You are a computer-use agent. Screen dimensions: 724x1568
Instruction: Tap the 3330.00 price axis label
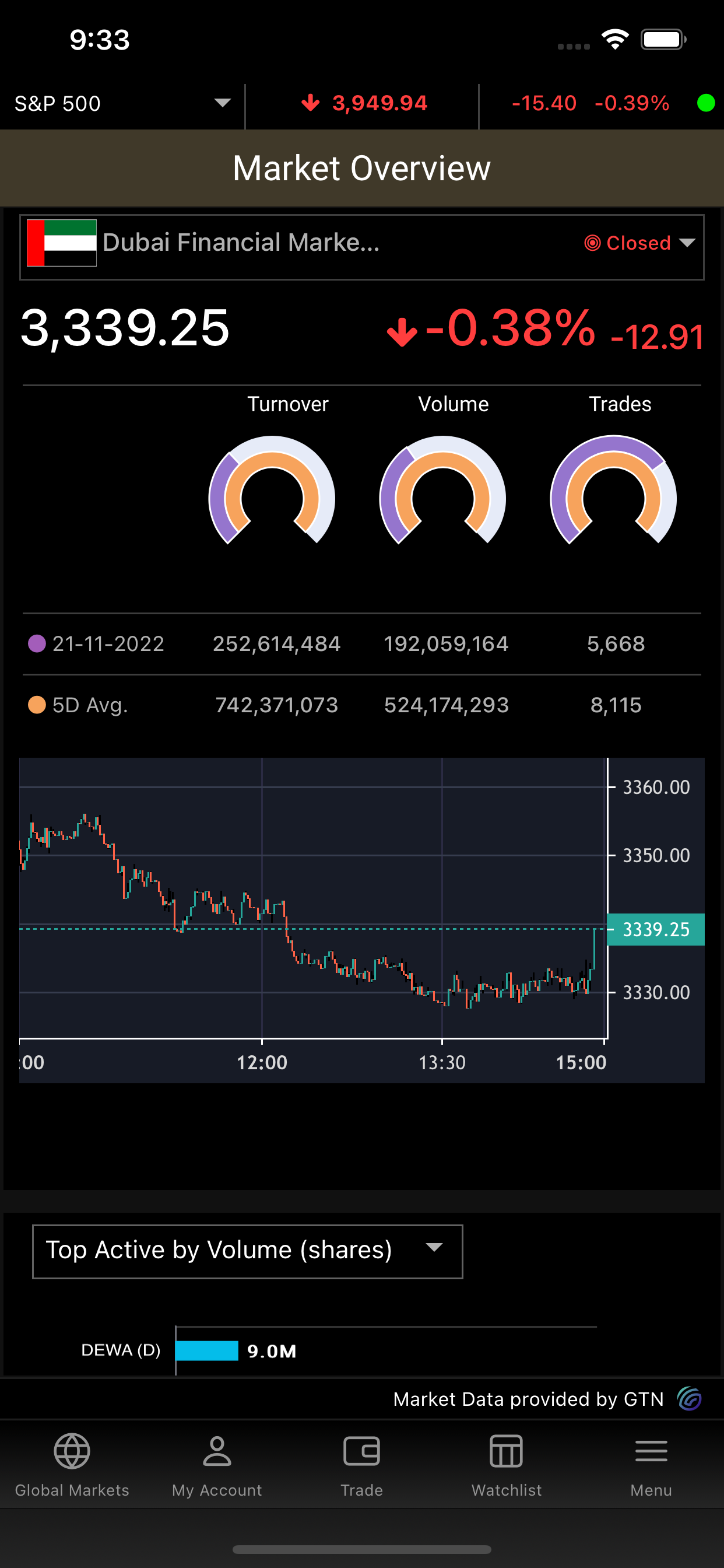pos(656,992)
